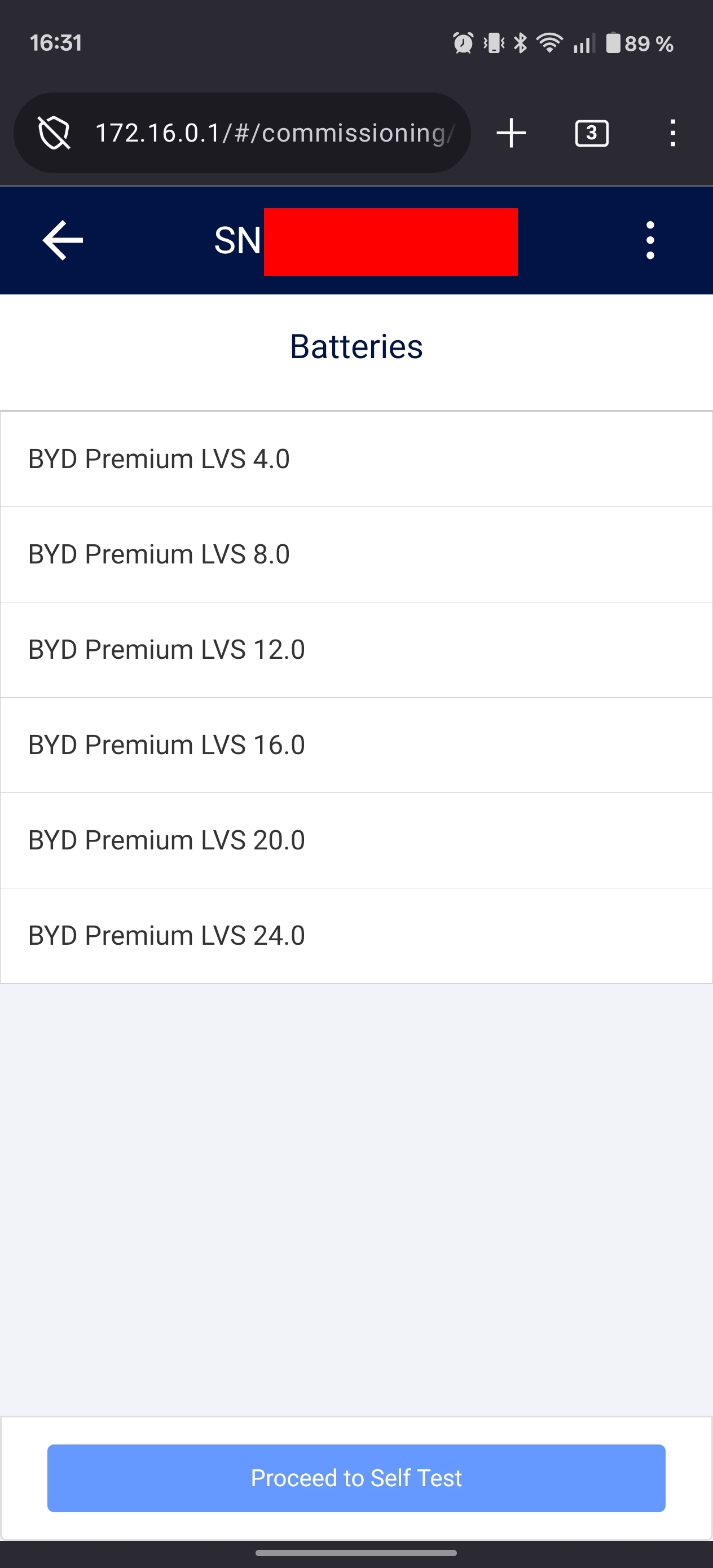Tap the Bluetooth icon in status bar
The height and width of the screenshot is (1568, 713).
pyautogui.click(x=520, y=43)
